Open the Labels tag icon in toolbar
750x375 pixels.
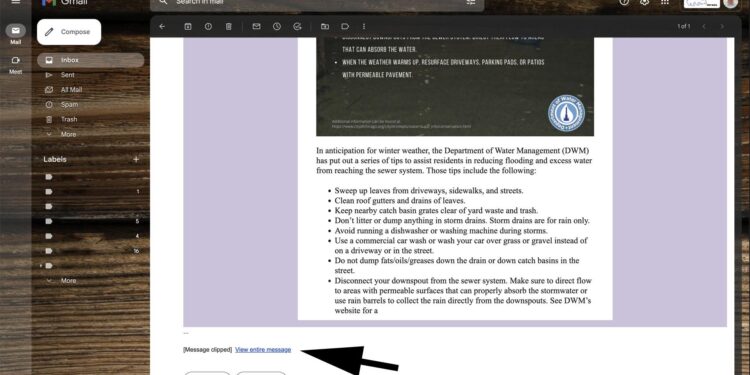point(345,27)
